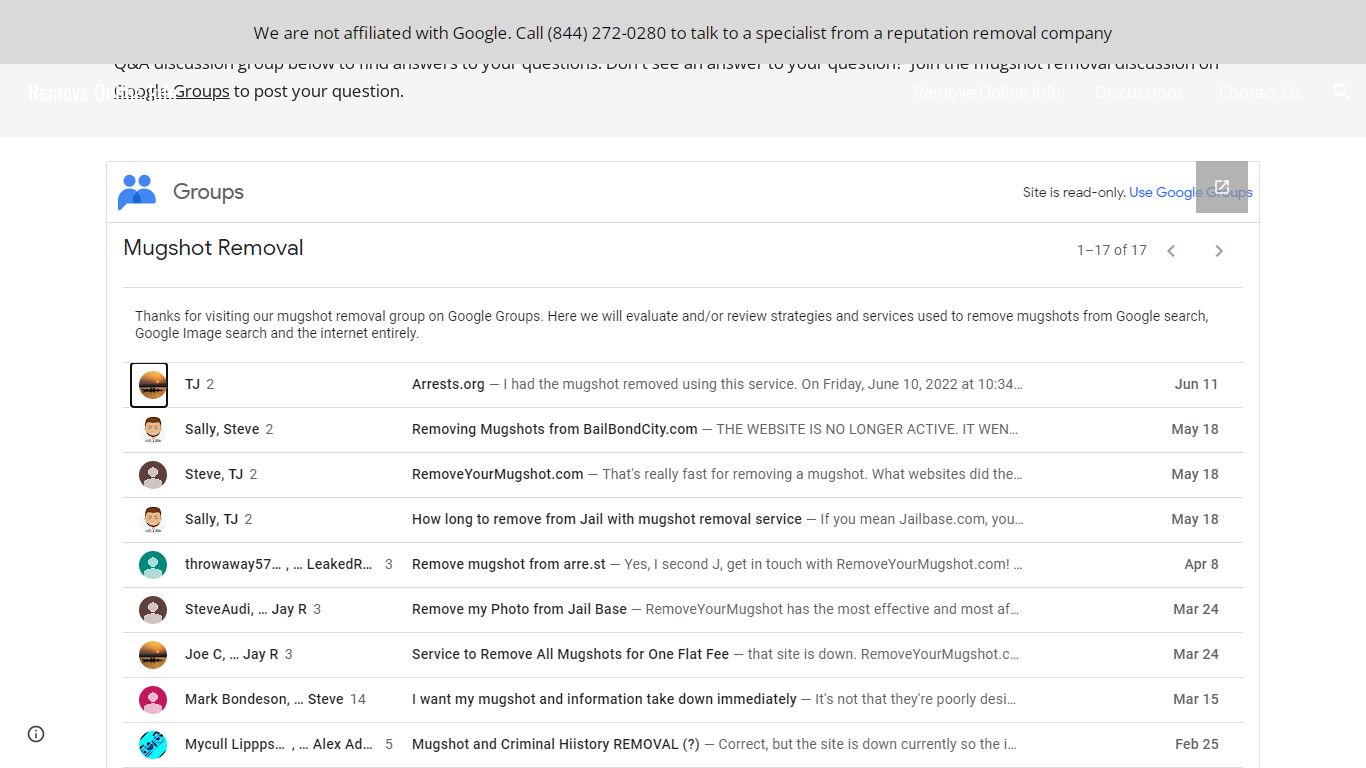The height and width of the screenshot is (768, 1366).
Task: Click author names Mark Bondeson, … Steve
Action: pyautogui.click(x=264, y=699)
